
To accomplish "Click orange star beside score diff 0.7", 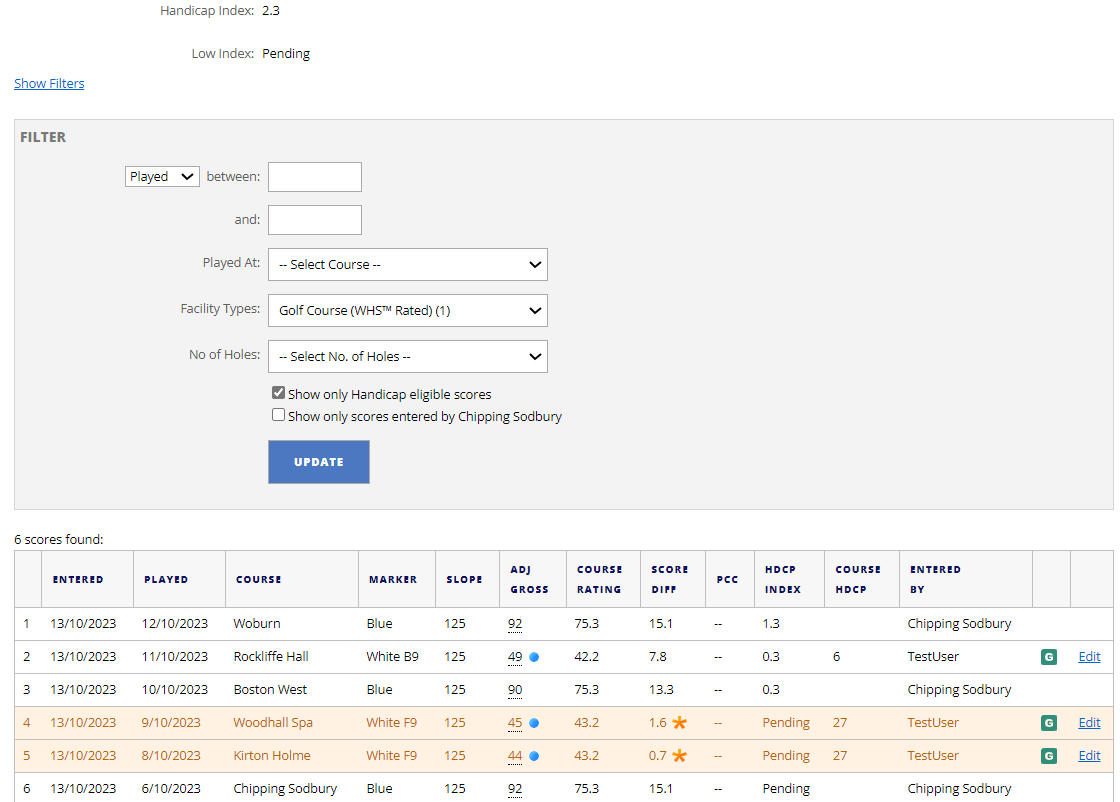I will tap(680, 756).
